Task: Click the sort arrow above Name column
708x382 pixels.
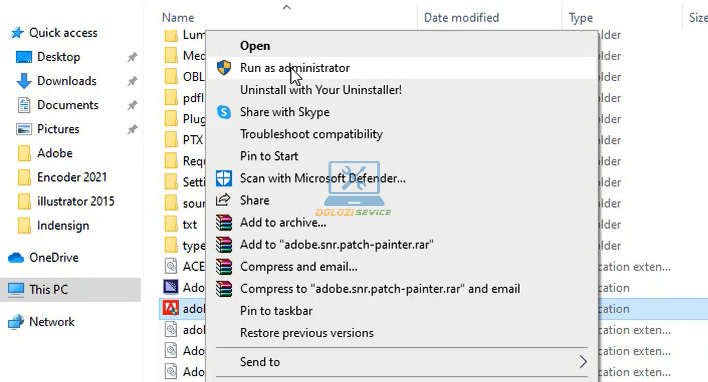Action: (287, 7)
